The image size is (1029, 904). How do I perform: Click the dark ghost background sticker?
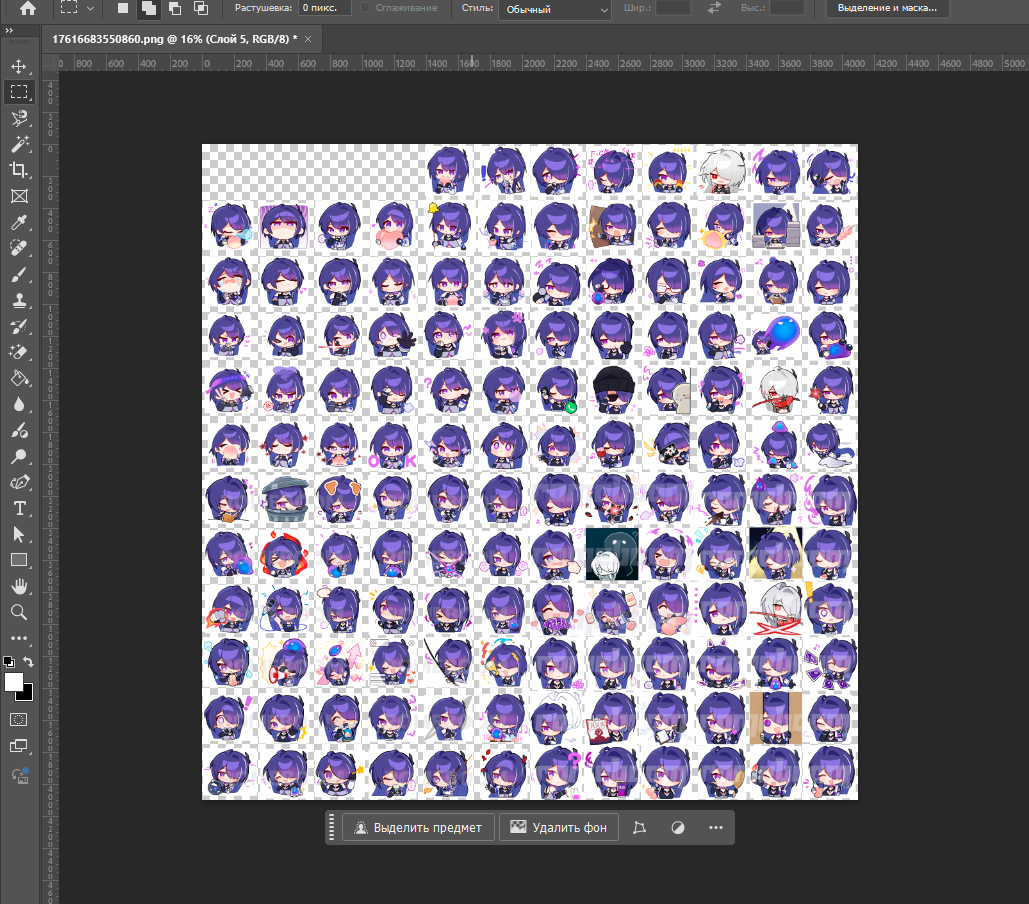coord(612,554)
